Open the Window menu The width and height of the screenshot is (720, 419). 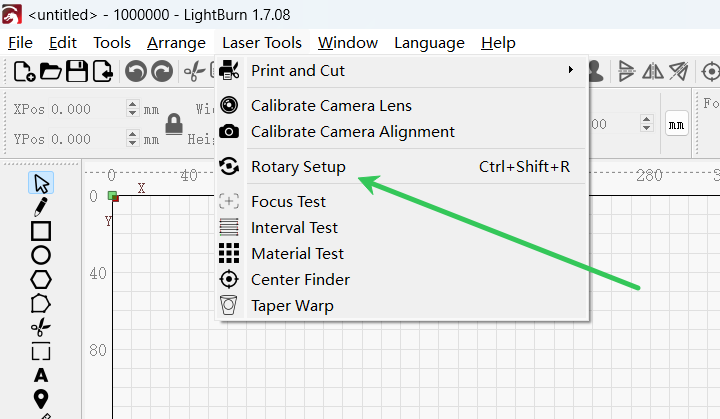point(348,43)
